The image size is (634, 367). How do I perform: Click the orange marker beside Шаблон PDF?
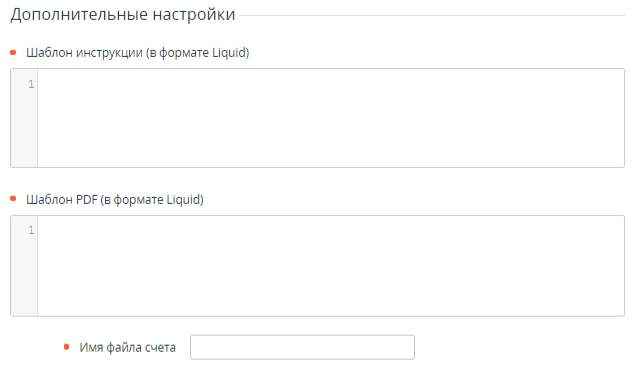pos(13,198)
